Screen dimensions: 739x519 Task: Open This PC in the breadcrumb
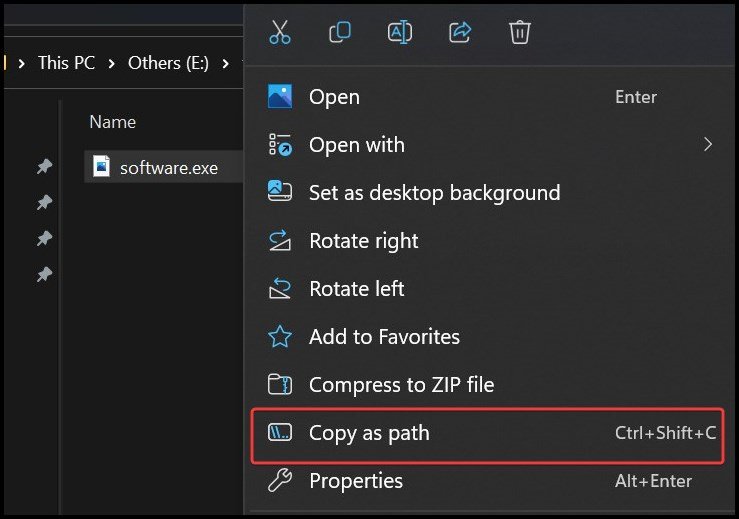click(x=67, y=63)
